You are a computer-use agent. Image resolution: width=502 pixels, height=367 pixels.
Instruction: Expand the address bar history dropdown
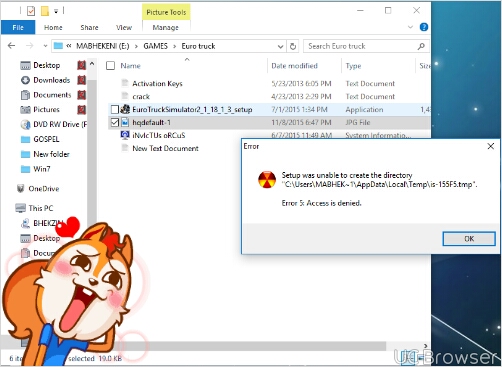click(280, 46)
